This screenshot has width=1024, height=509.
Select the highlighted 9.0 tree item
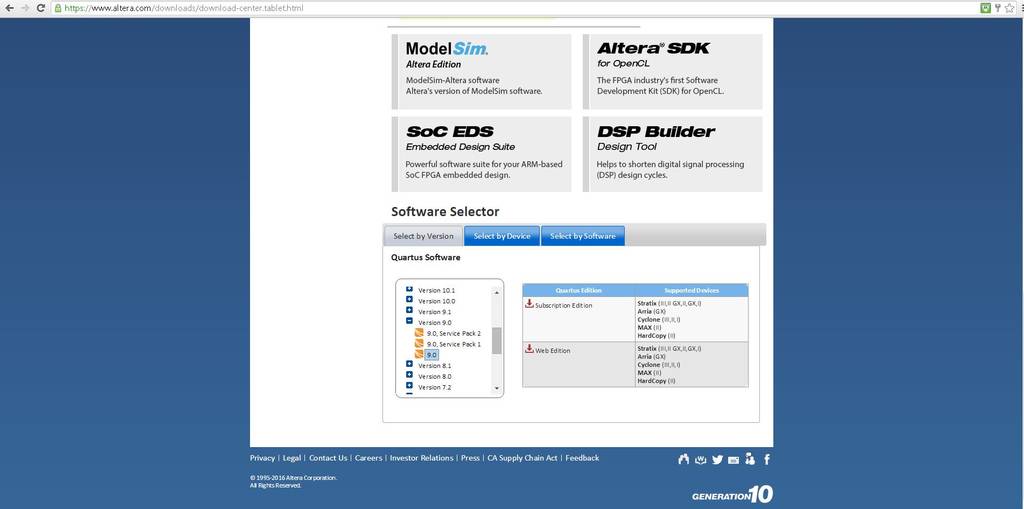click(x=432, y=355)
